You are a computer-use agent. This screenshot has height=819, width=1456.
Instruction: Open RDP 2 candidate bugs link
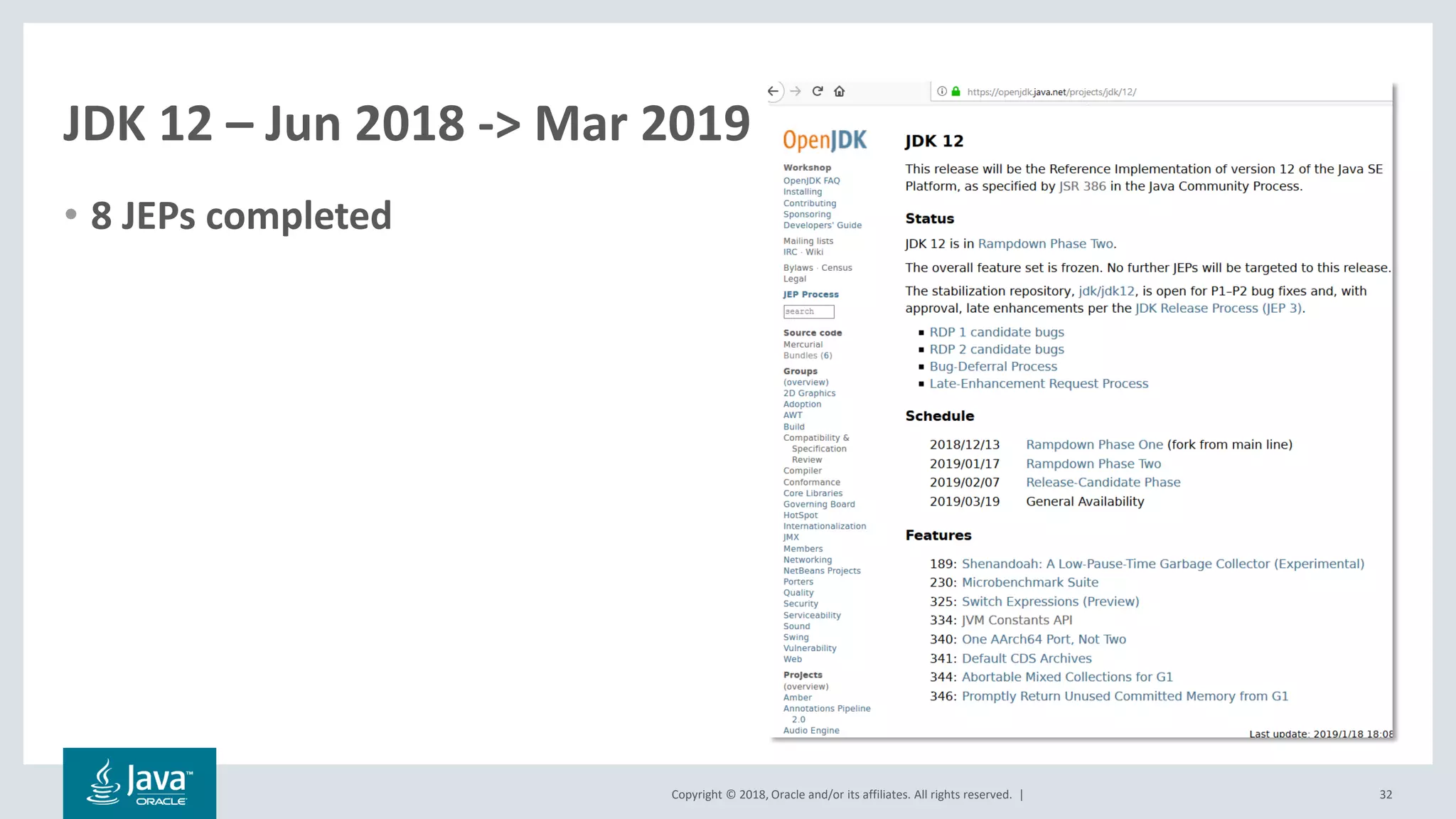[x=997, y=349]
